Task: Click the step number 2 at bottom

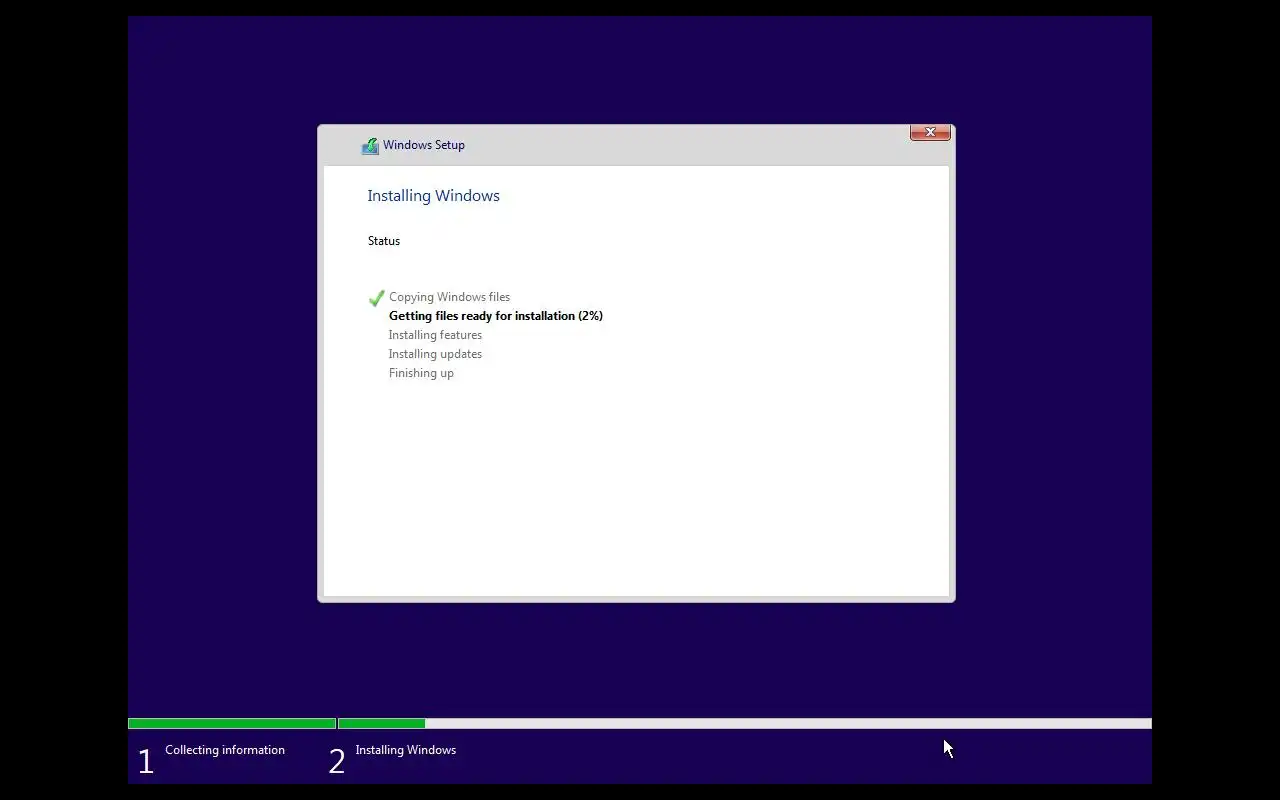Action: point(337,762)
